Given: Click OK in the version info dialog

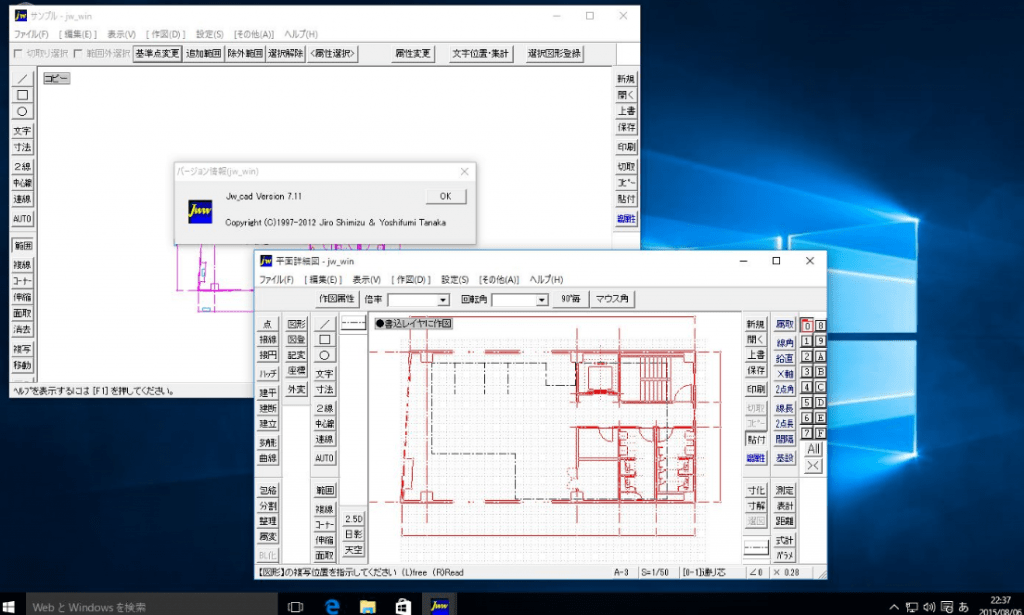Looking at the screenshot, I should 446,196.
